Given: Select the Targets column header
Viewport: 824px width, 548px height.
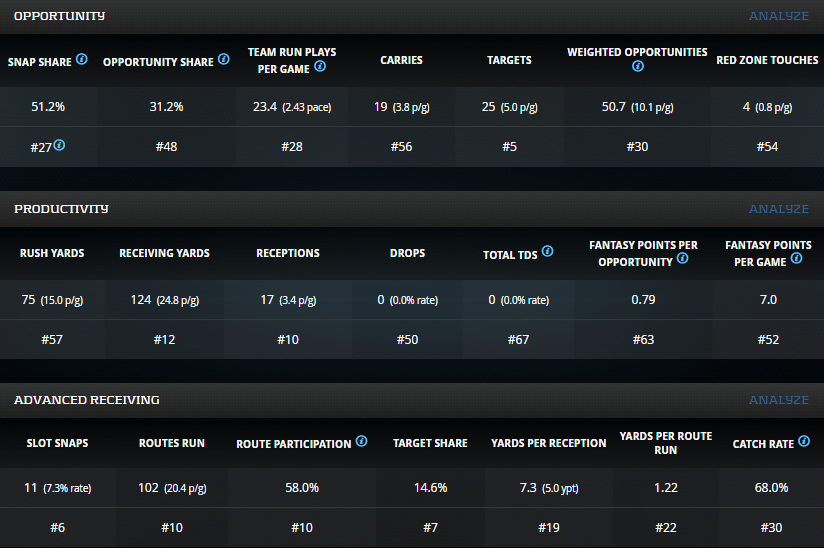Looking at the screenshot, I should coord(509,60).
